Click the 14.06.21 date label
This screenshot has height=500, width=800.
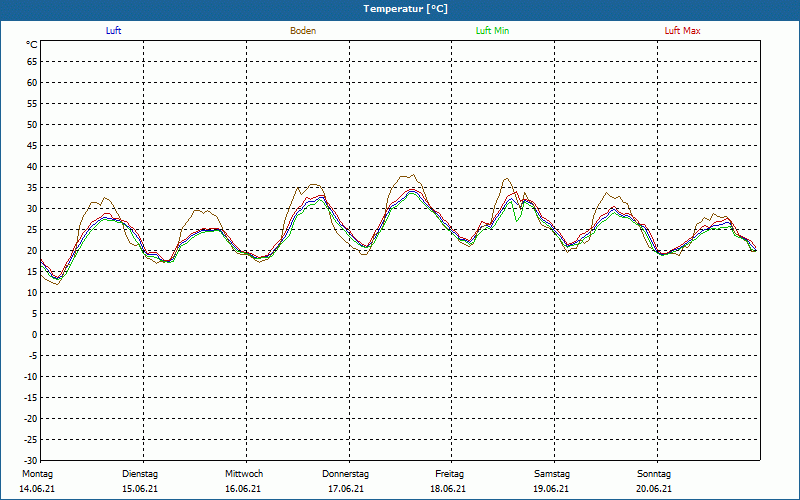[37, 489]
